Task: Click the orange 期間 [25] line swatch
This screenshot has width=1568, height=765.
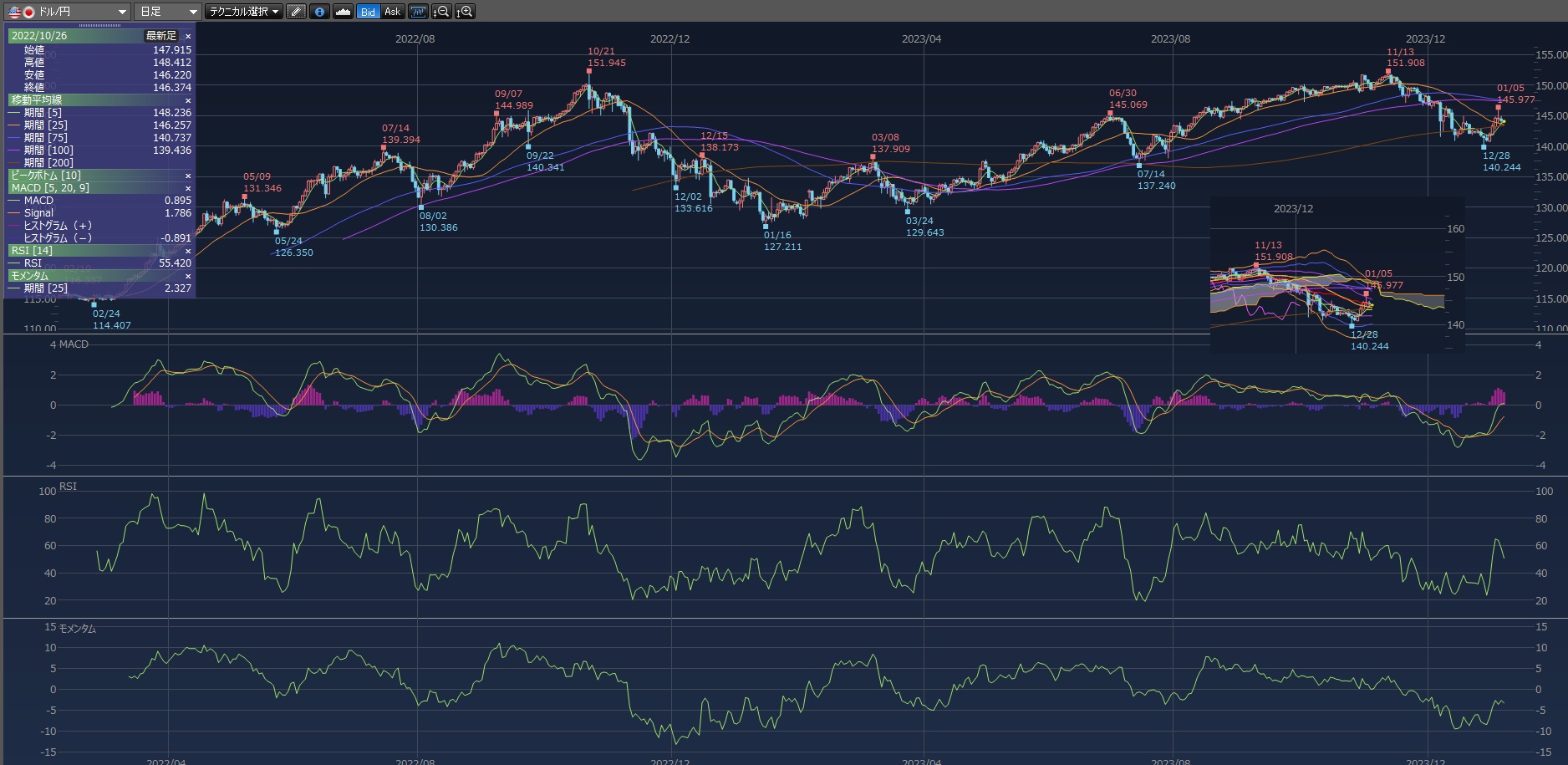Action: (x=14, y=125)
